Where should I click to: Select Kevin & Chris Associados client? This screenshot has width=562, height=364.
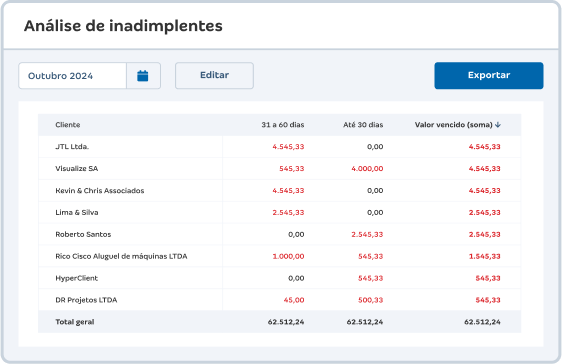[100, 191]
